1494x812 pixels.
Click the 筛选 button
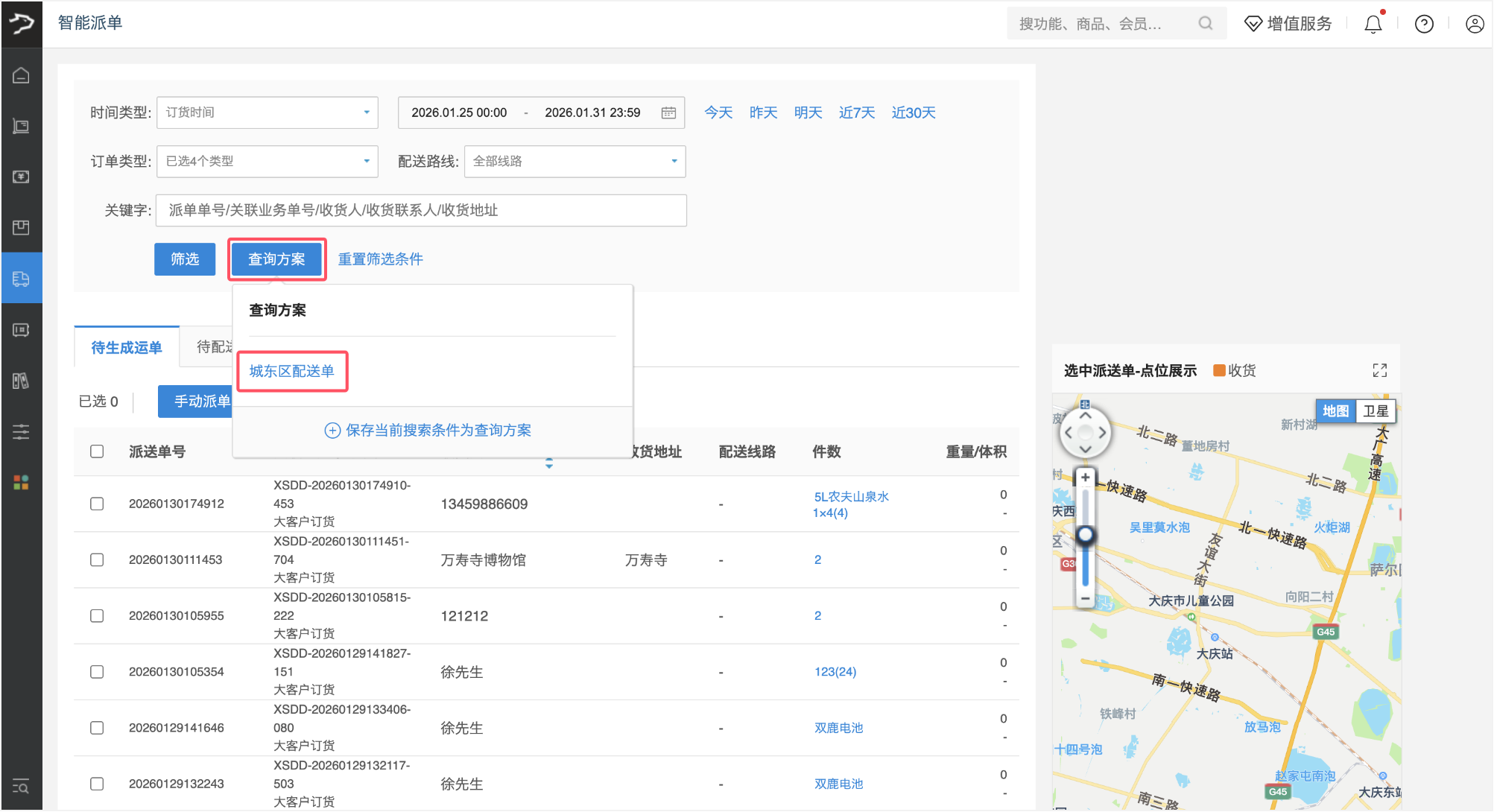point(185,259)
